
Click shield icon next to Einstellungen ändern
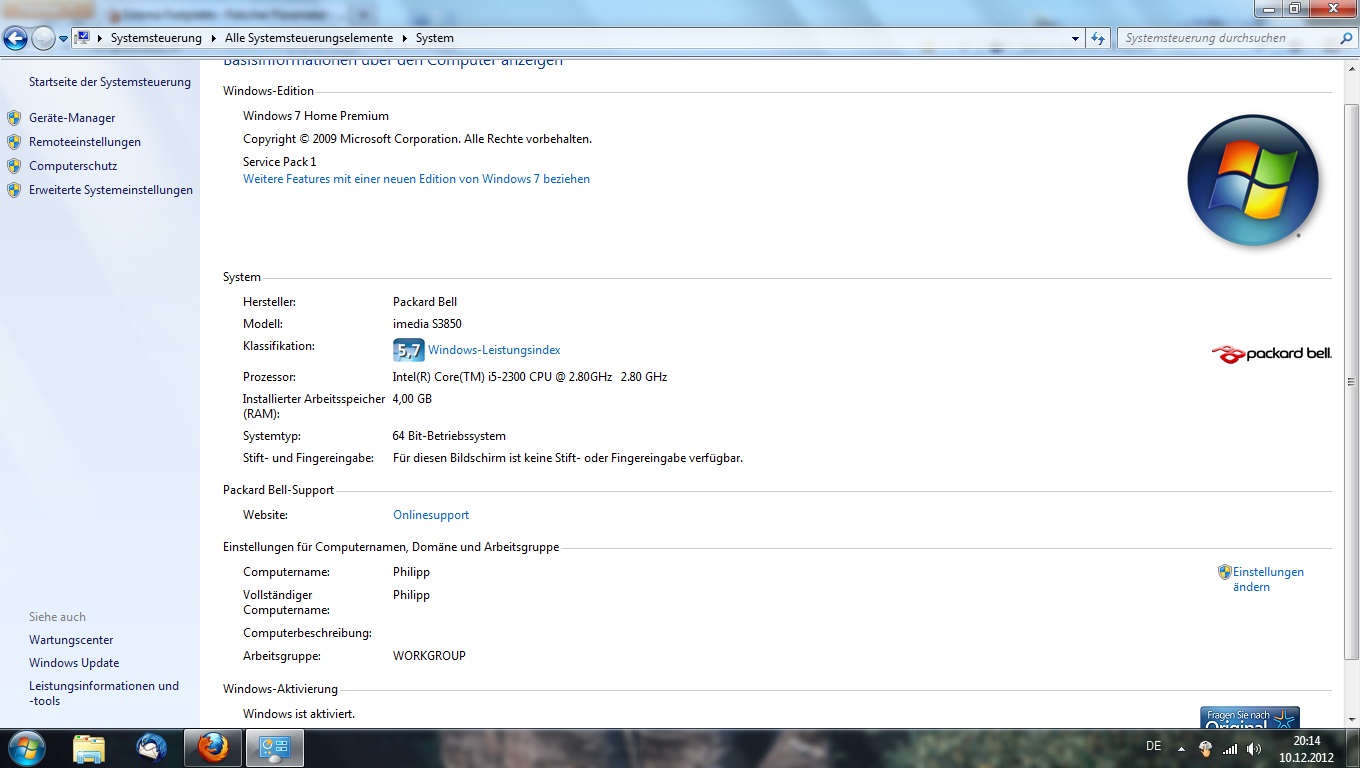point(1225,572)
